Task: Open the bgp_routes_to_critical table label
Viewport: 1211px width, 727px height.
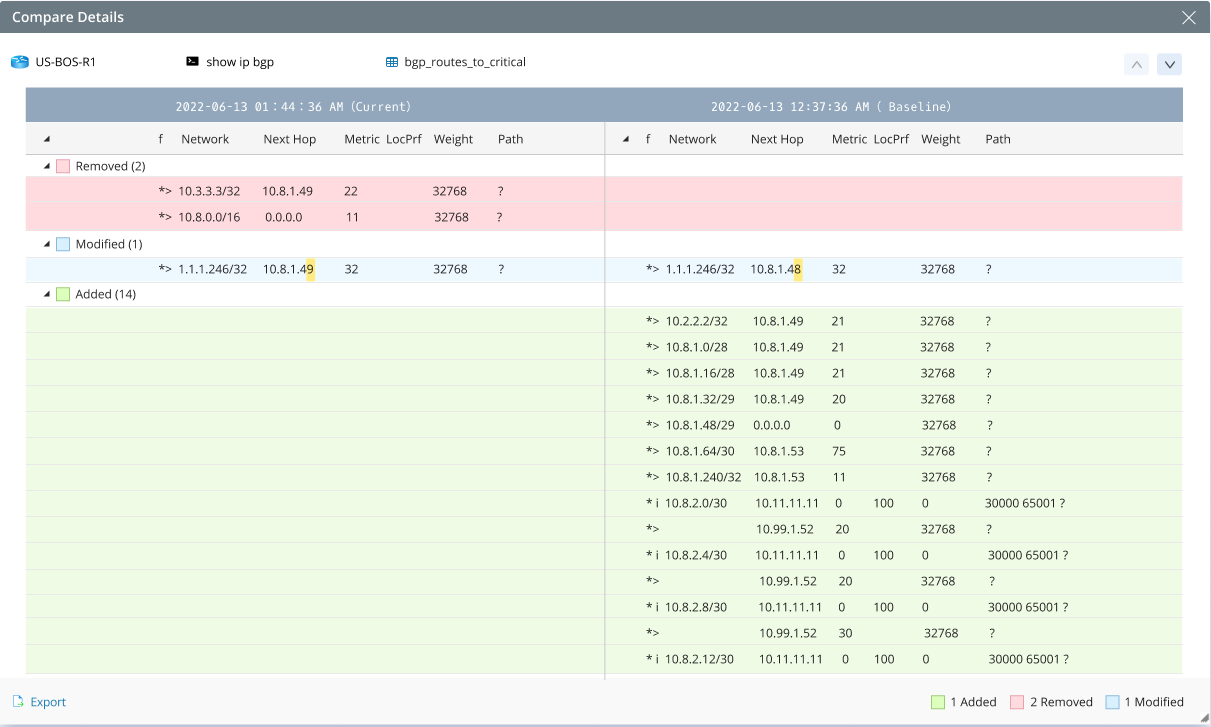Action: coord(465,62)
